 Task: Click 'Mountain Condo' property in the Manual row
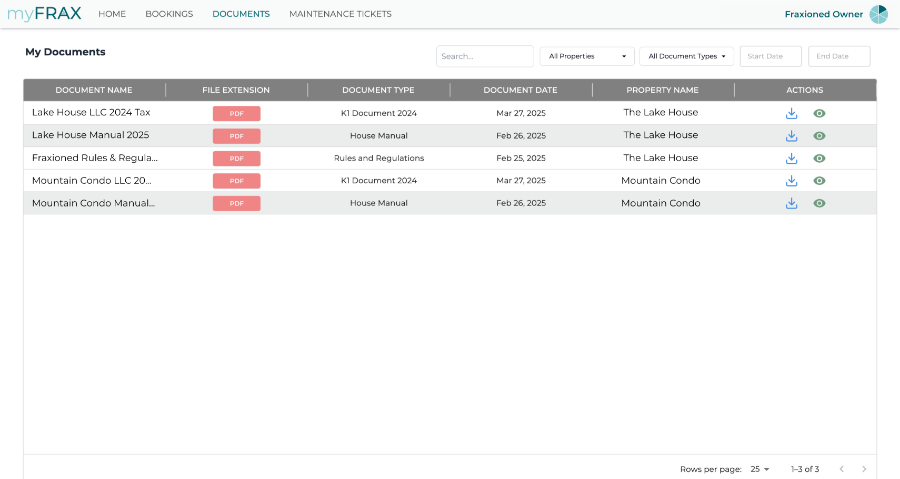coord(661,203)
